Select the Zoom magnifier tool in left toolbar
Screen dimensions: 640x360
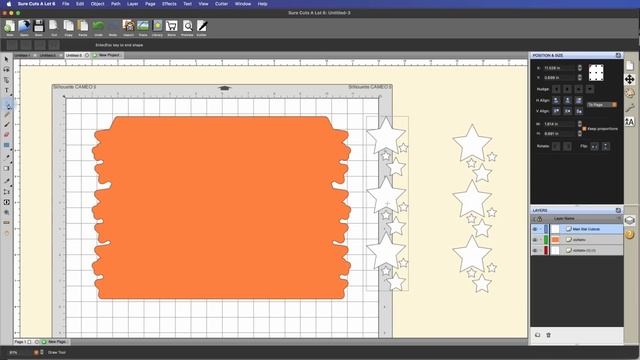click(x=7, y=213)
